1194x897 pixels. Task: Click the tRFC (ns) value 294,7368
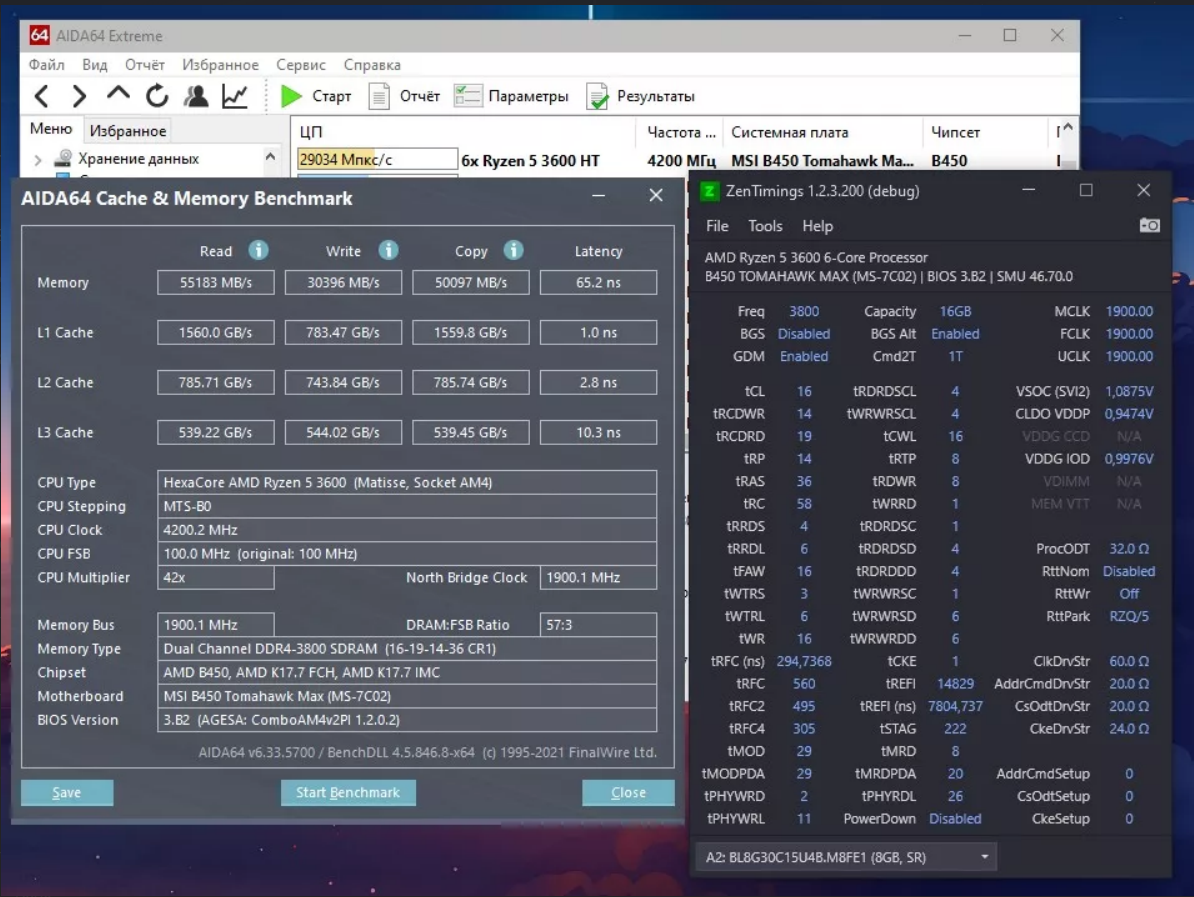tap(803, 661)
